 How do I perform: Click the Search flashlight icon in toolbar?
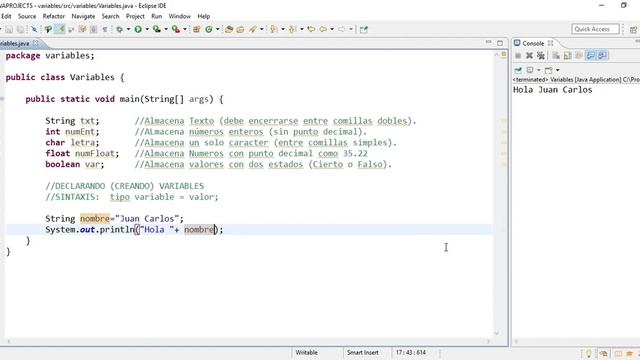(x=253, y=29)
